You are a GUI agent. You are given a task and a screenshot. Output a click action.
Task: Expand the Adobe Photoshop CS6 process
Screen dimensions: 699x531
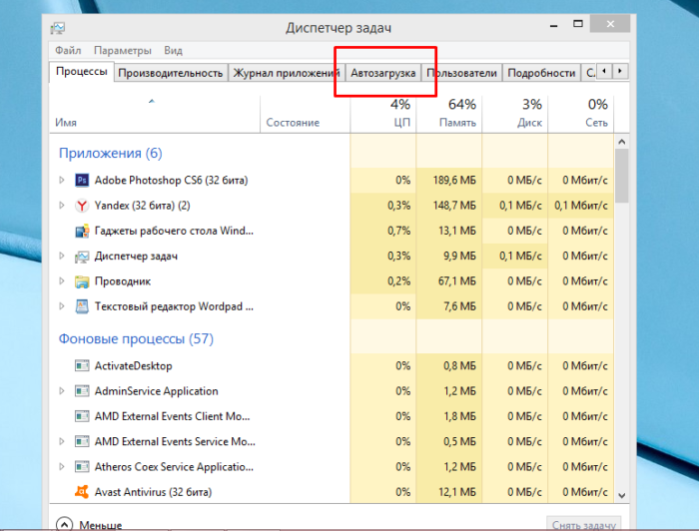tap(62, 180)
